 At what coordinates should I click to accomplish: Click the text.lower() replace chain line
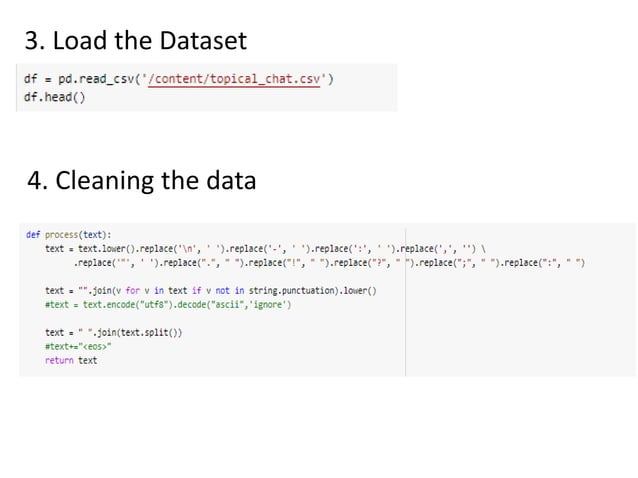(265, 249)
